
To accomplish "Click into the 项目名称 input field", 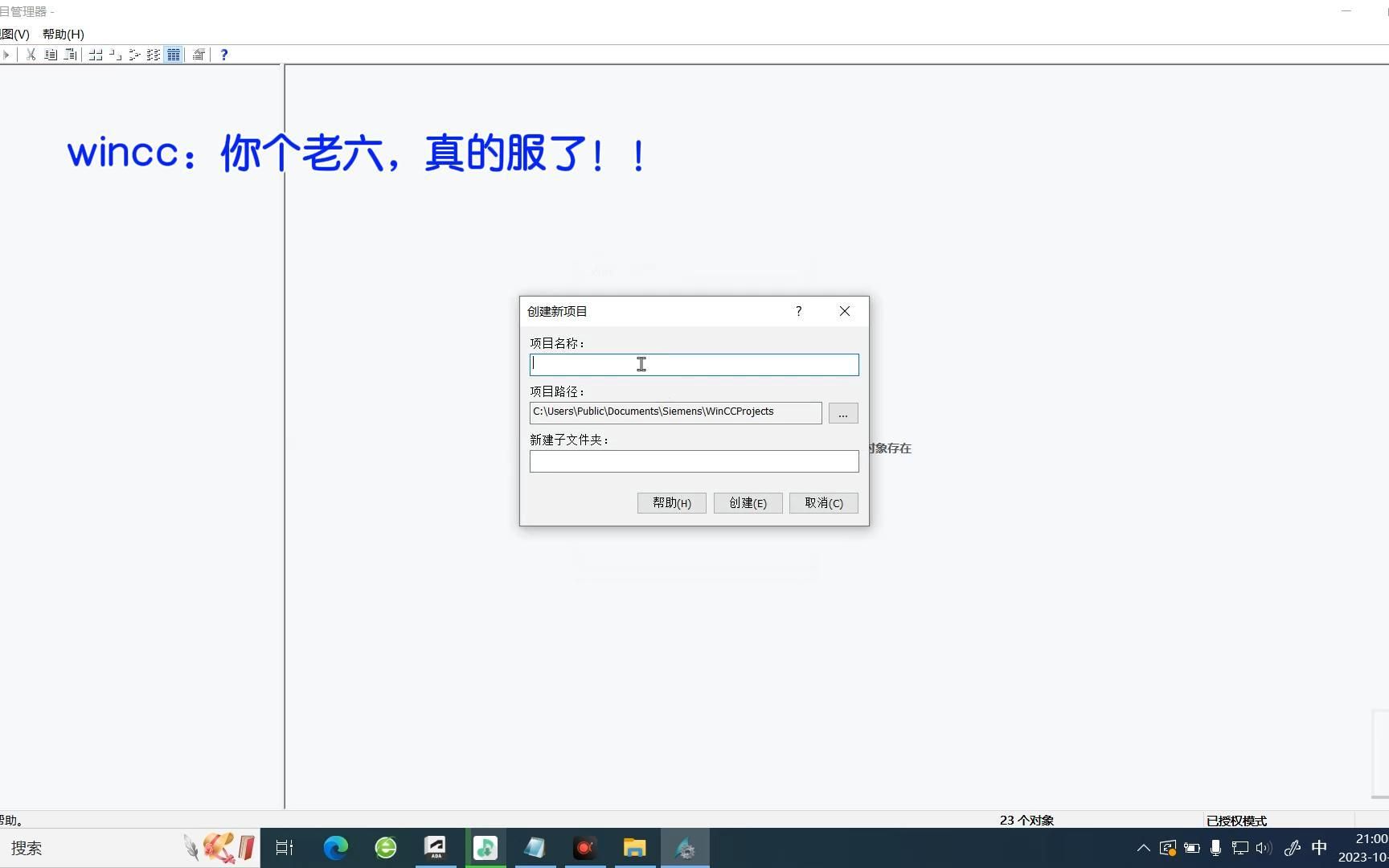I will tap(694, 365).
